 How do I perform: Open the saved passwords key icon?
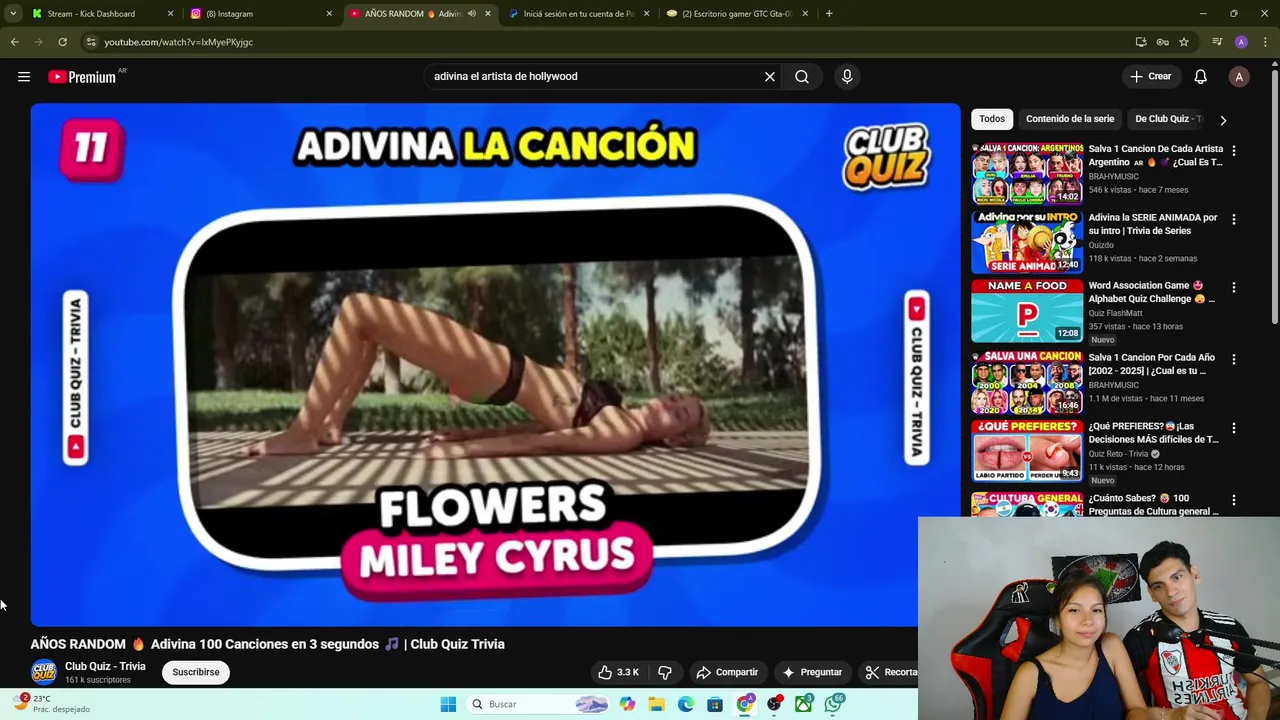point(1163,42)
